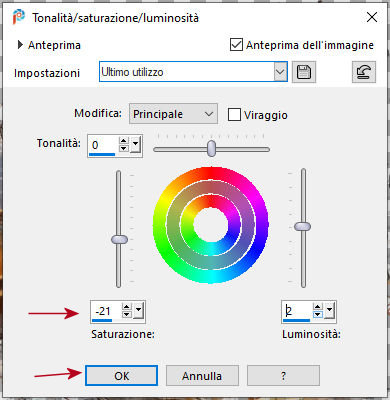The width and height of the screenshot is (390, 400).
Task: Open the Impostazioni presets dropdown
Action: coord(280,72)
